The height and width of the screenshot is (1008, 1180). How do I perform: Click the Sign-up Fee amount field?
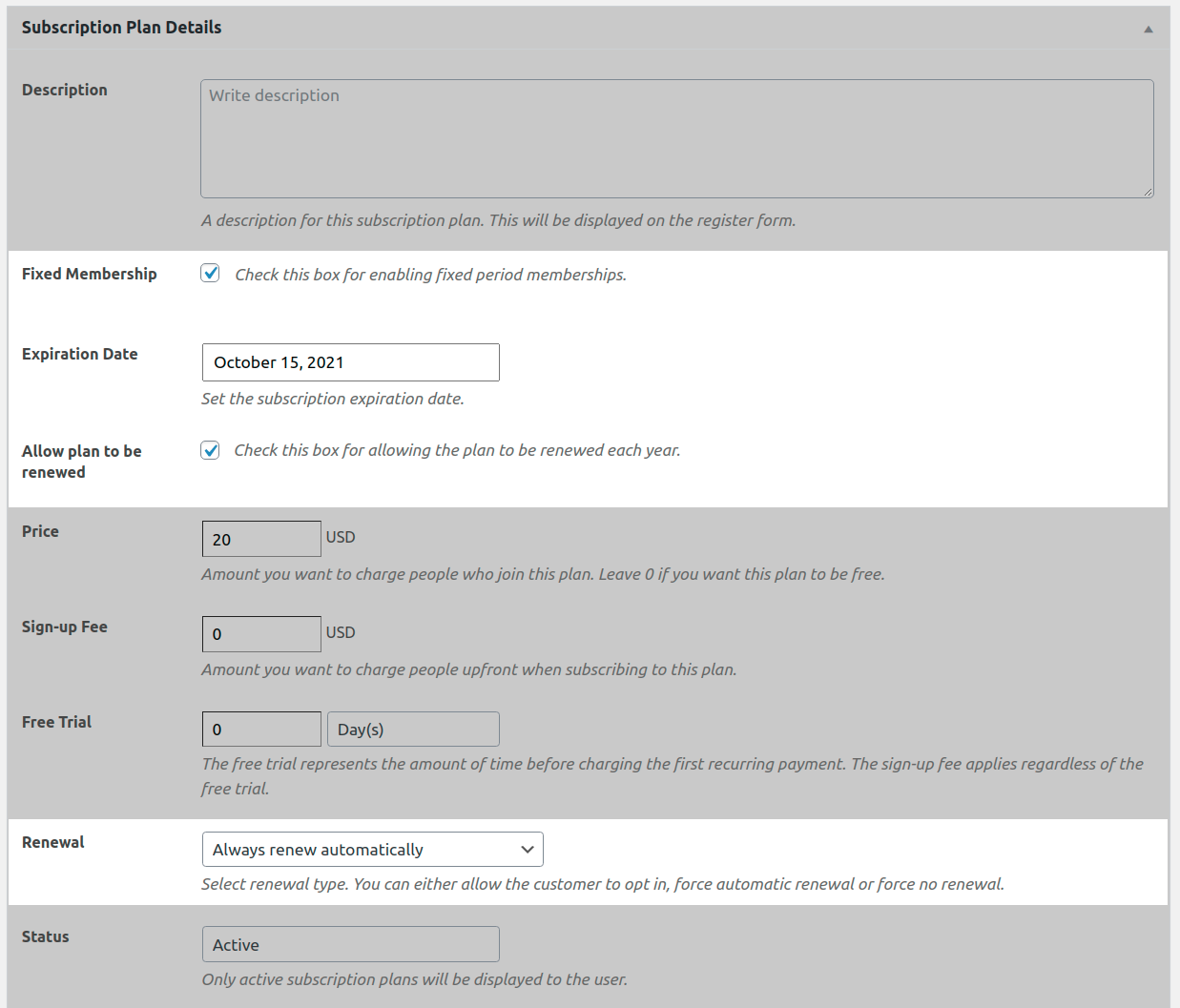point(261,634)
